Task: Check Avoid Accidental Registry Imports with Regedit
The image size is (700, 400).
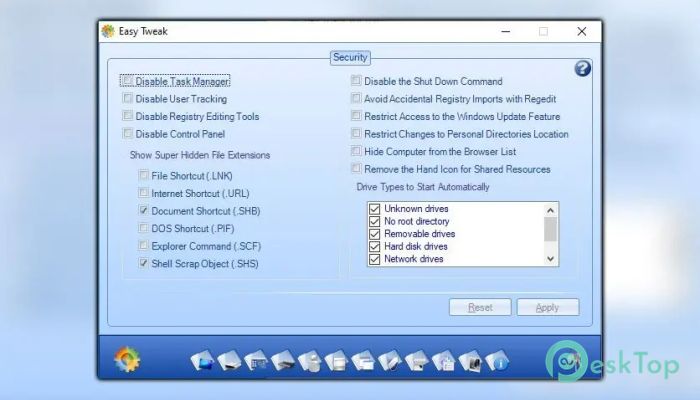Action: pyautogui.click(x=356, y=98)
